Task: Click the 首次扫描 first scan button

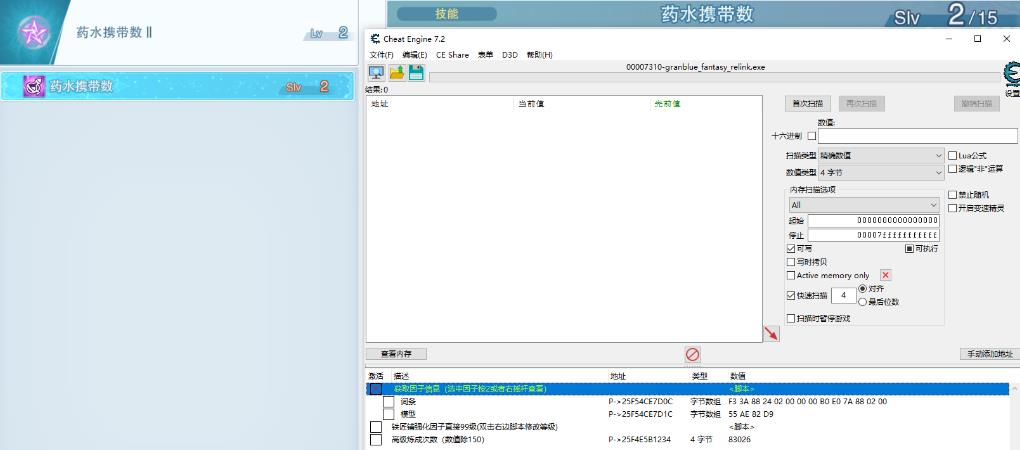Action: coord(808,103)
